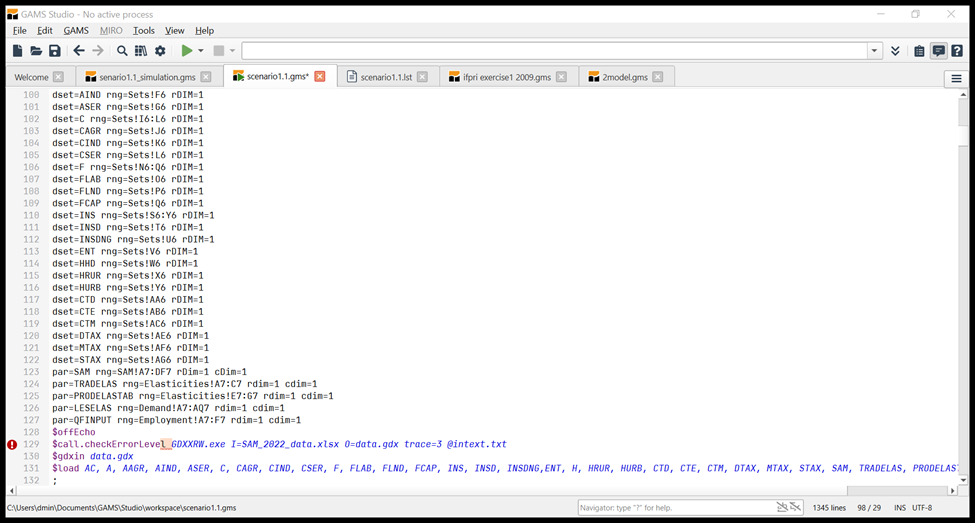The height and width of the screenshot is (523, 975).
Task: Click the Search magnifier icon
Action: 122,51
